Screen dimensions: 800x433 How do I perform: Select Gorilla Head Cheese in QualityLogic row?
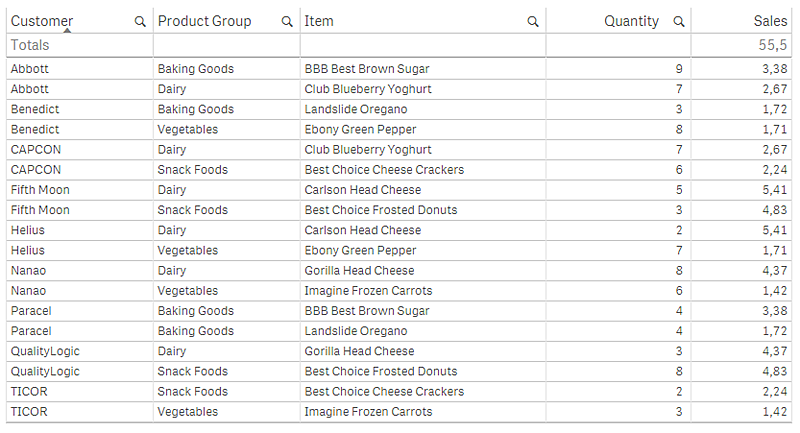click(x=359, y=351)
